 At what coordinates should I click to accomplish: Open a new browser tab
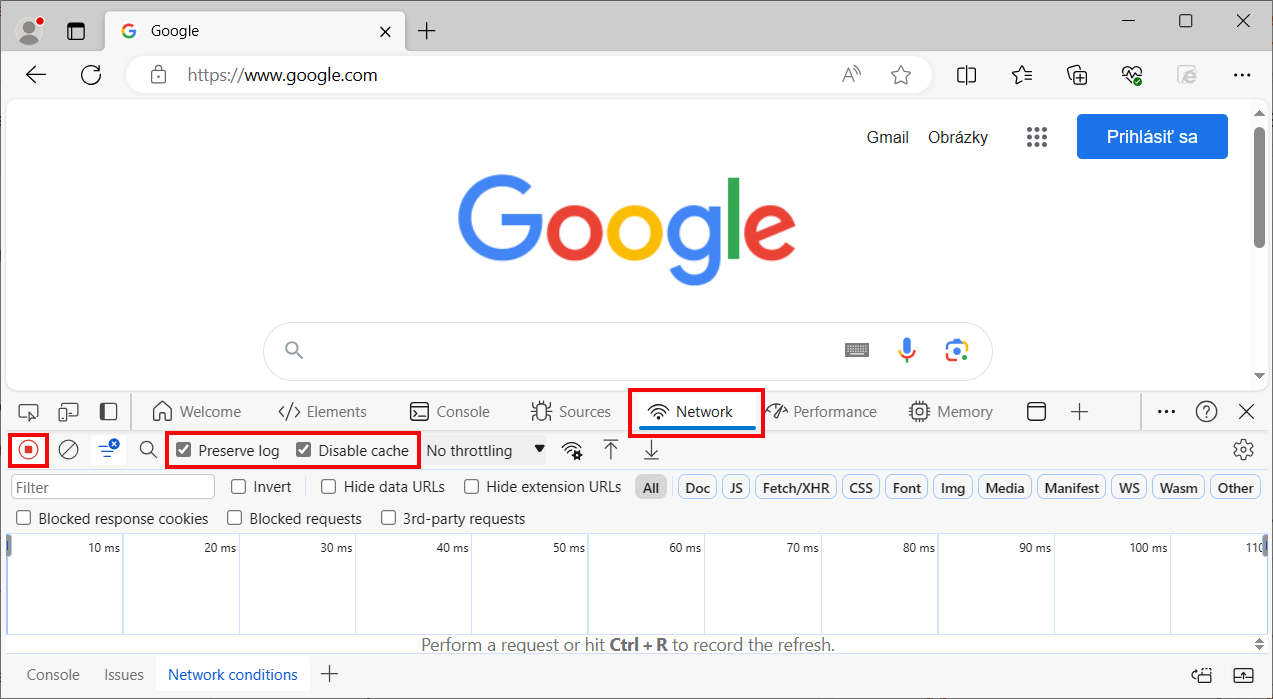click(x=427, y=31)
